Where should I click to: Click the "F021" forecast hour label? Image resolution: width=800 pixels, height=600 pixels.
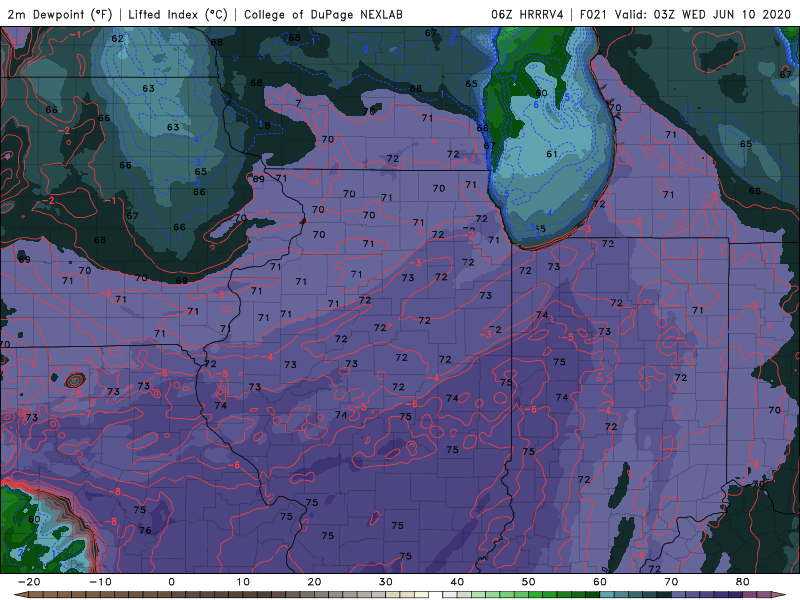point(594,14)
